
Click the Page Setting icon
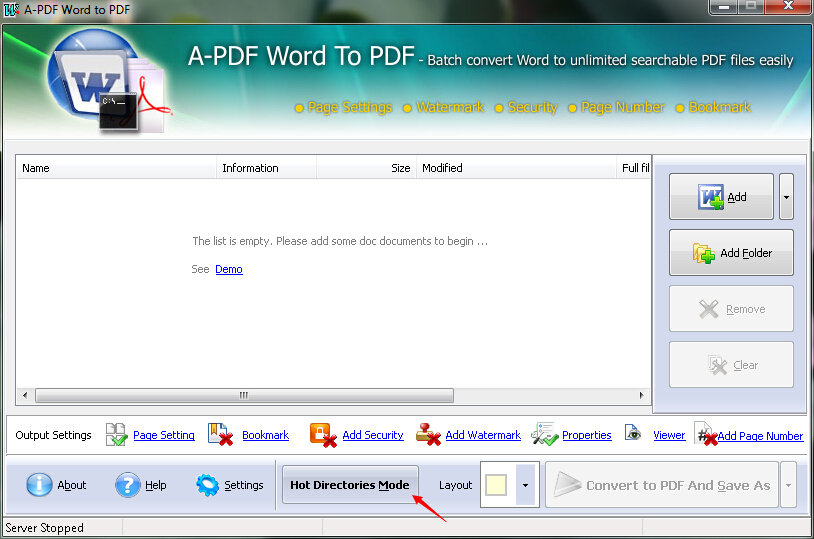coord(116,435)
